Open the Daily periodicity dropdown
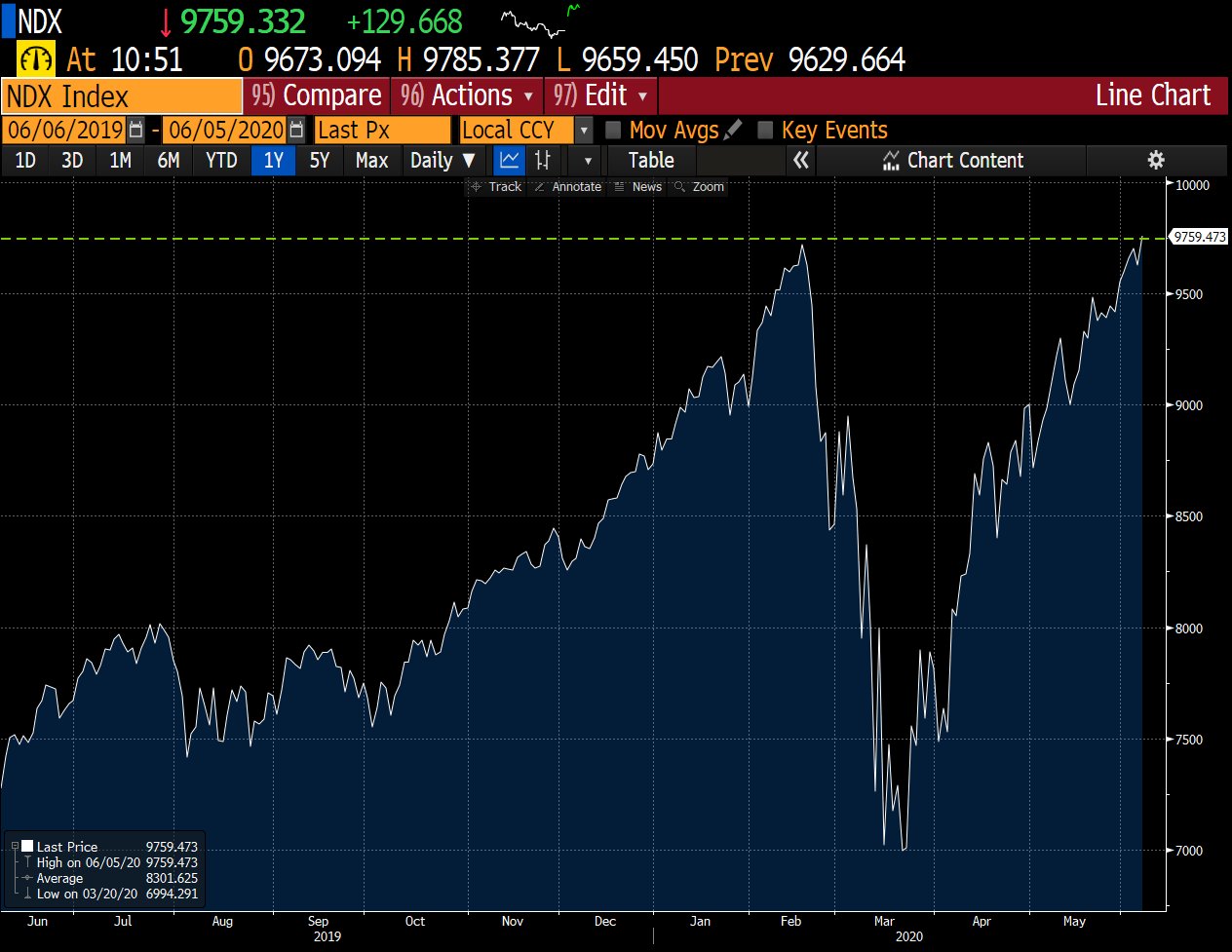 [x=443, y=161]
